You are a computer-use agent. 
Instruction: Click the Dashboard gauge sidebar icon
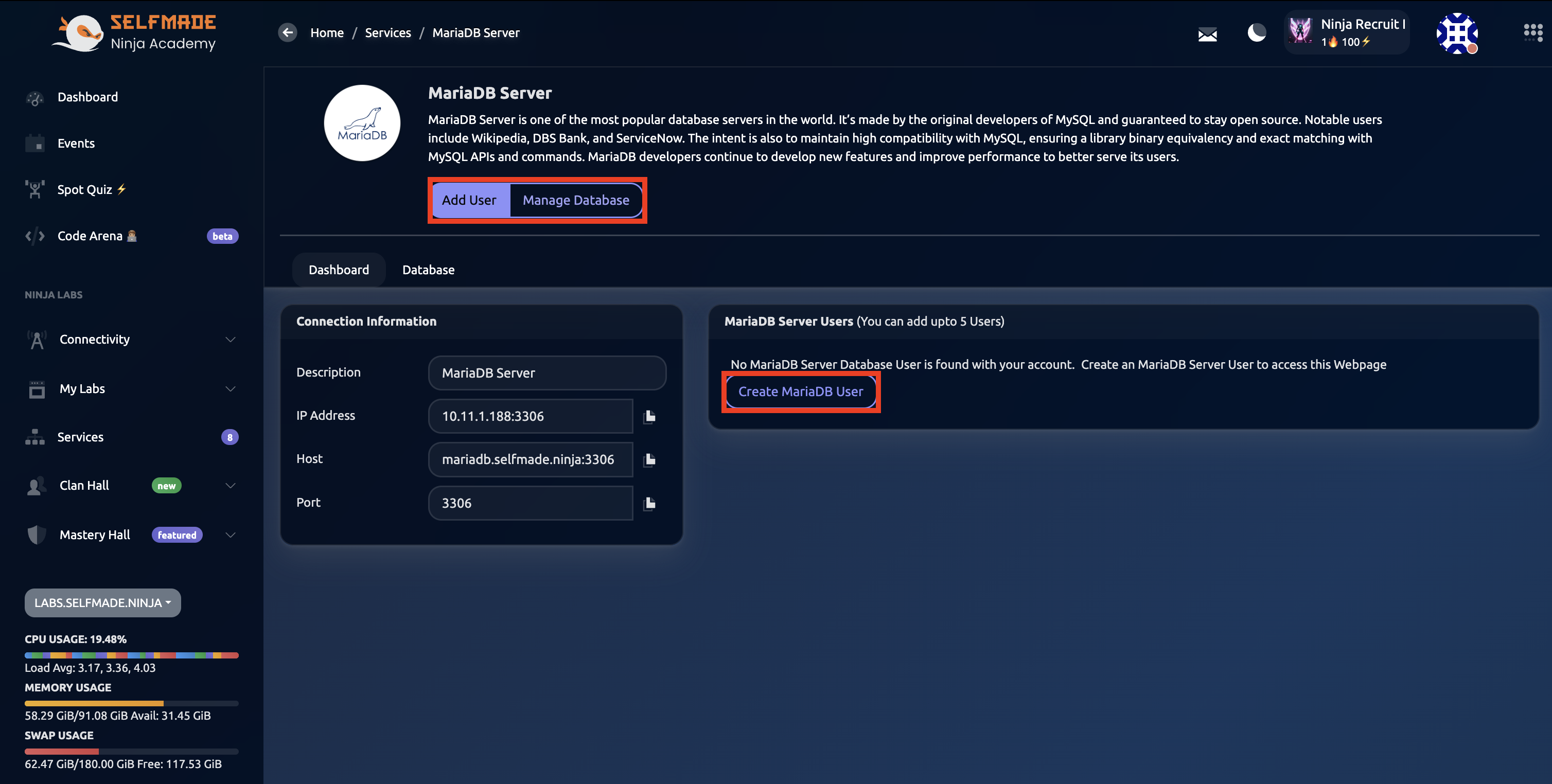tap(35, 98)
